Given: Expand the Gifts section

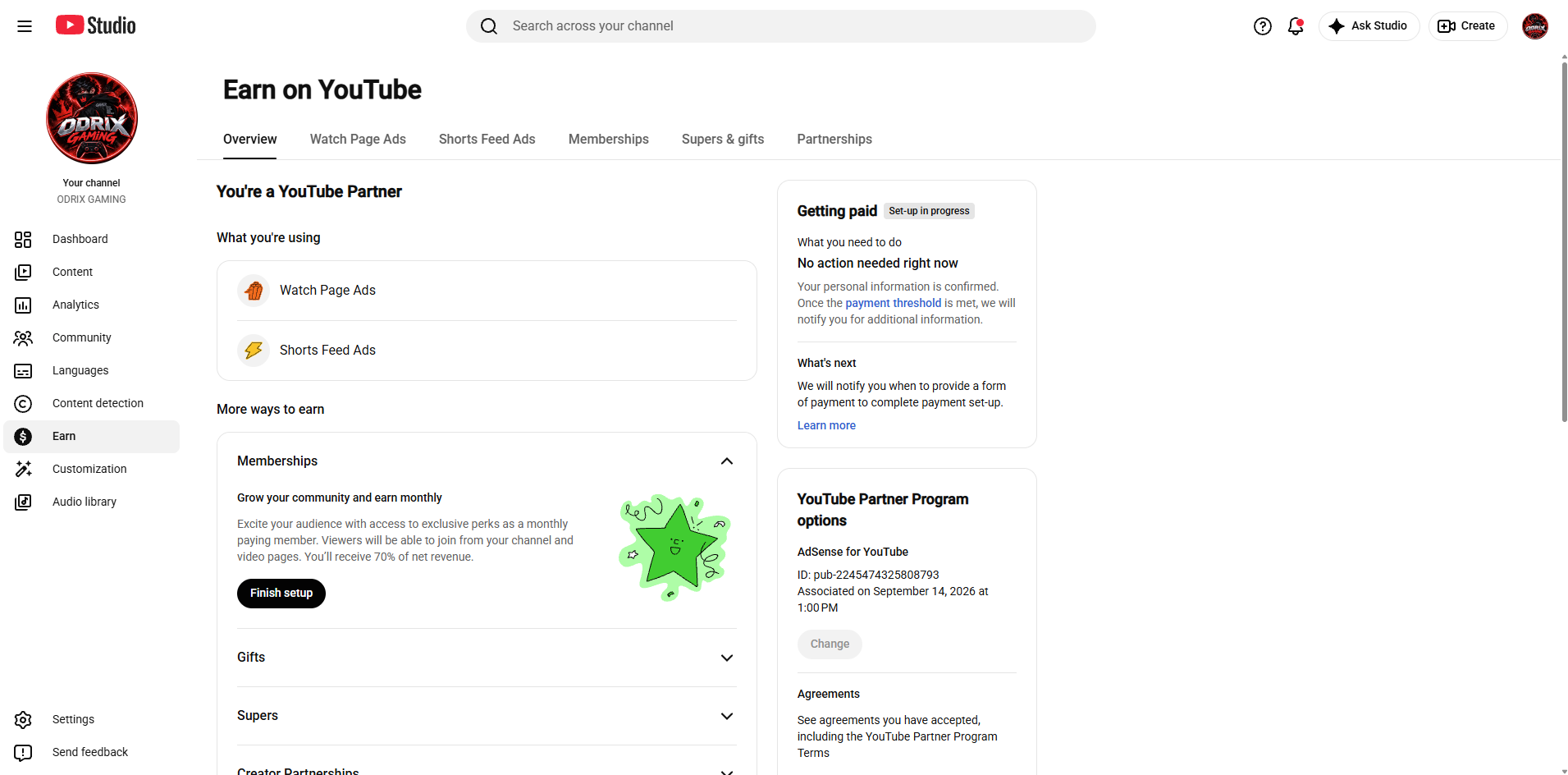Looking at the screenshot, I should tap(727, 658).
